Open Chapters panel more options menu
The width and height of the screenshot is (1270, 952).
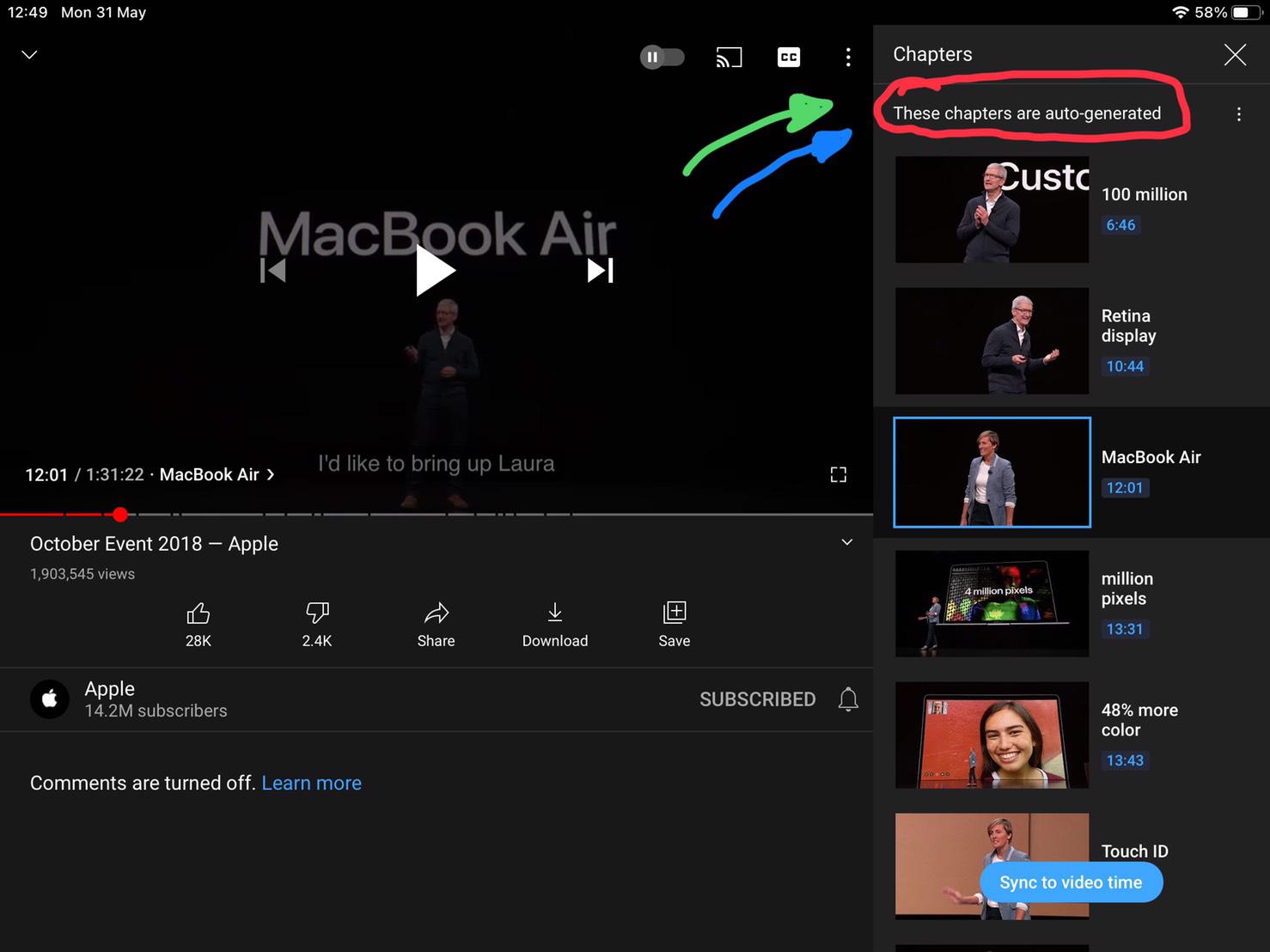point(1238,114)
